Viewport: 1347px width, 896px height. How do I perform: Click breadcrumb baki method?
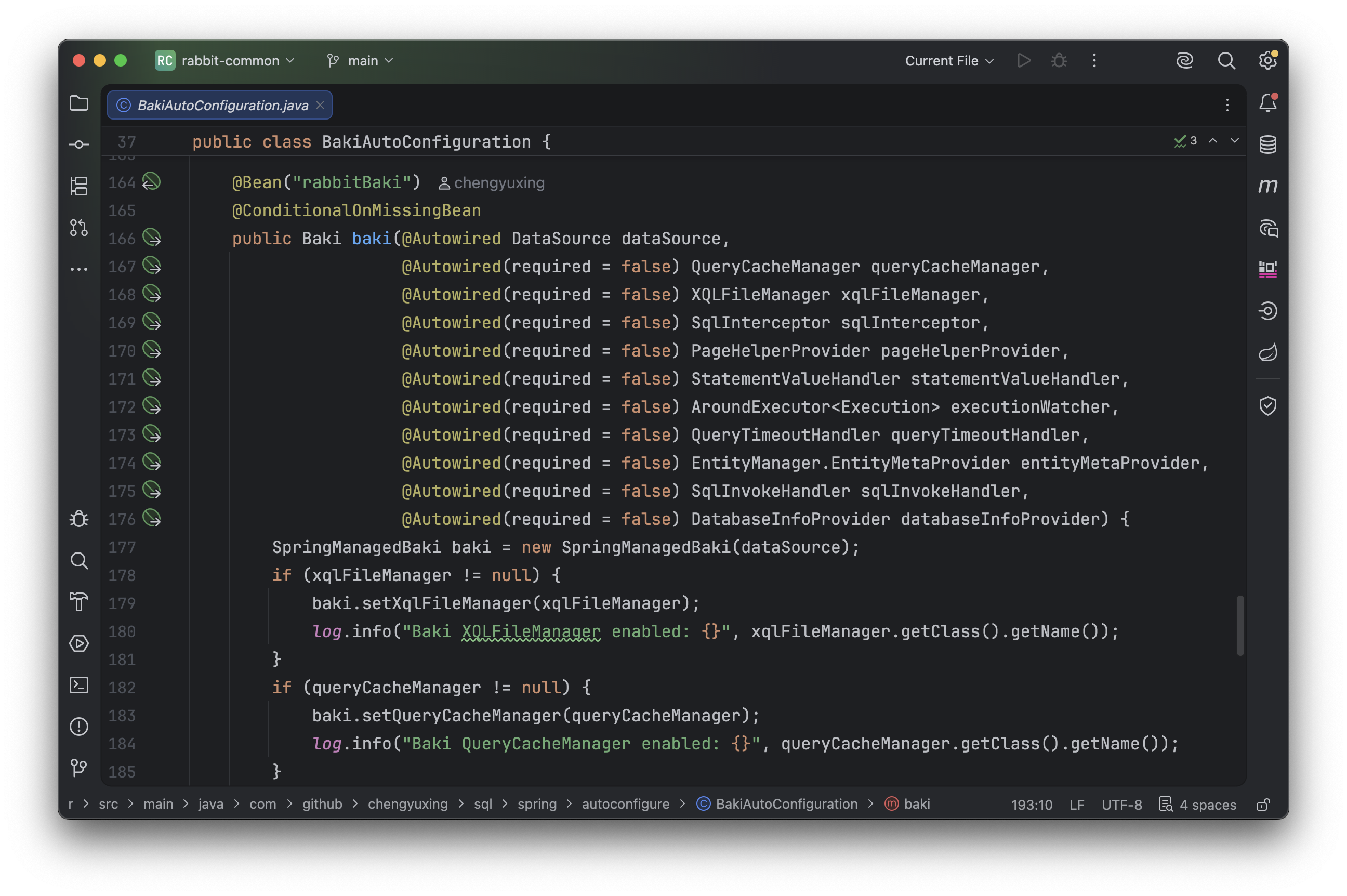(907, 803)
